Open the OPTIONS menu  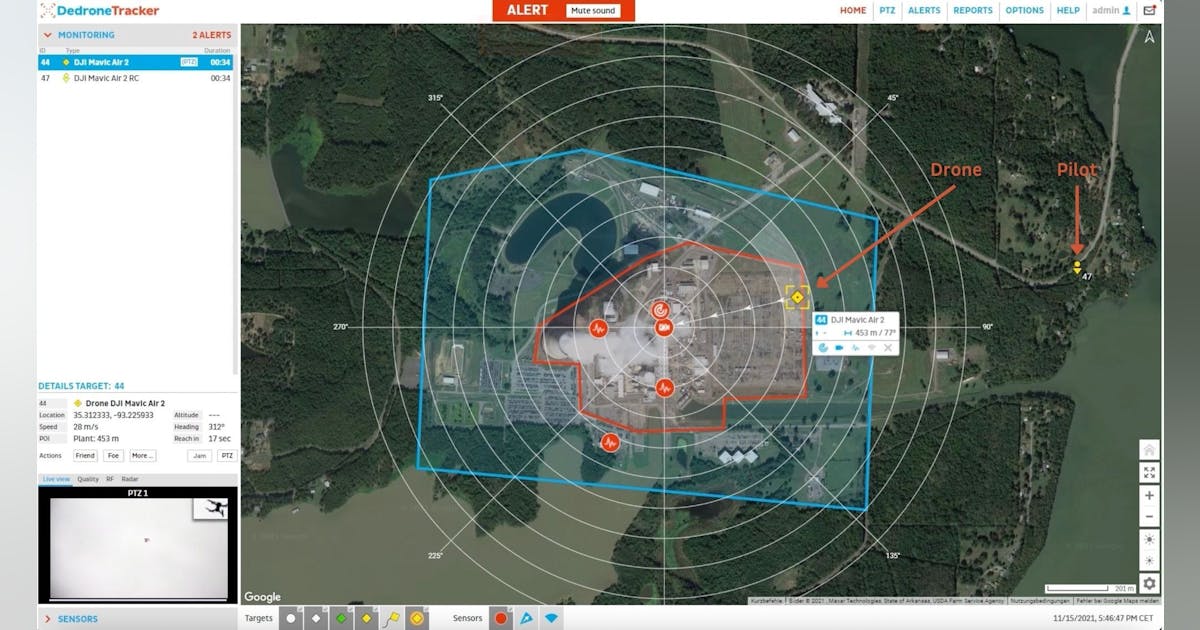click(1024, 11)
